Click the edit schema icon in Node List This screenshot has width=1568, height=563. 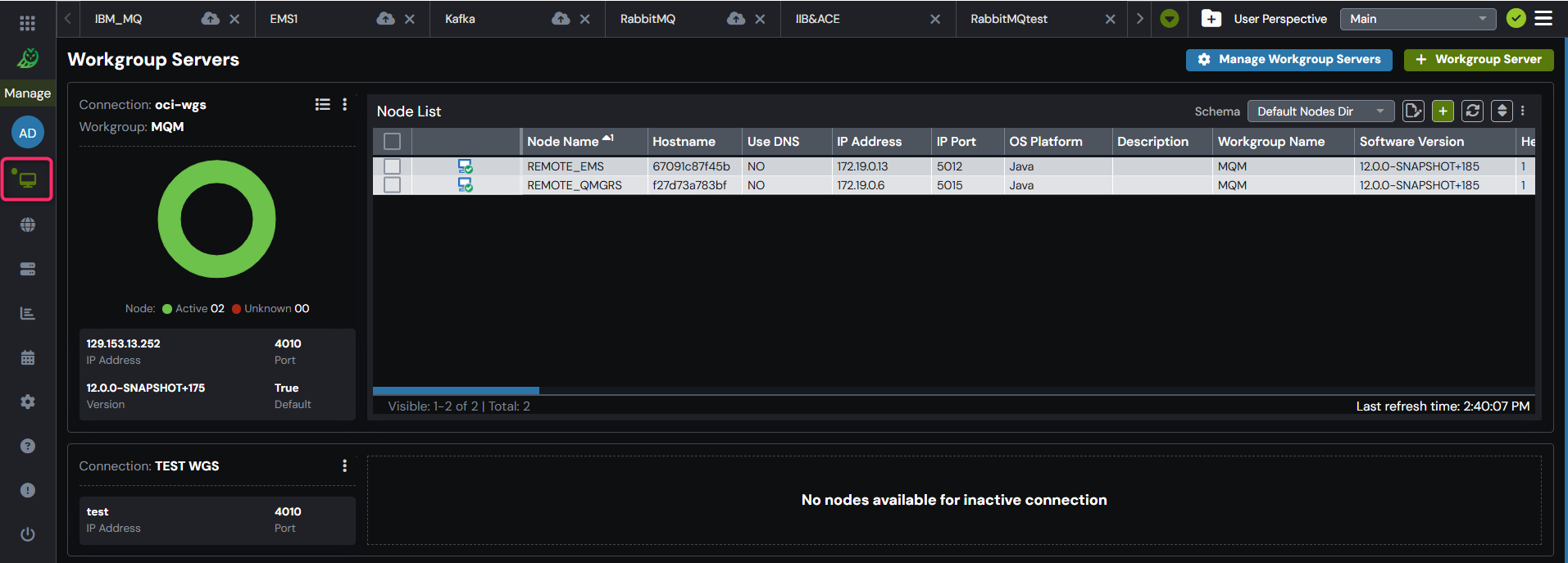coord(1414,111)
